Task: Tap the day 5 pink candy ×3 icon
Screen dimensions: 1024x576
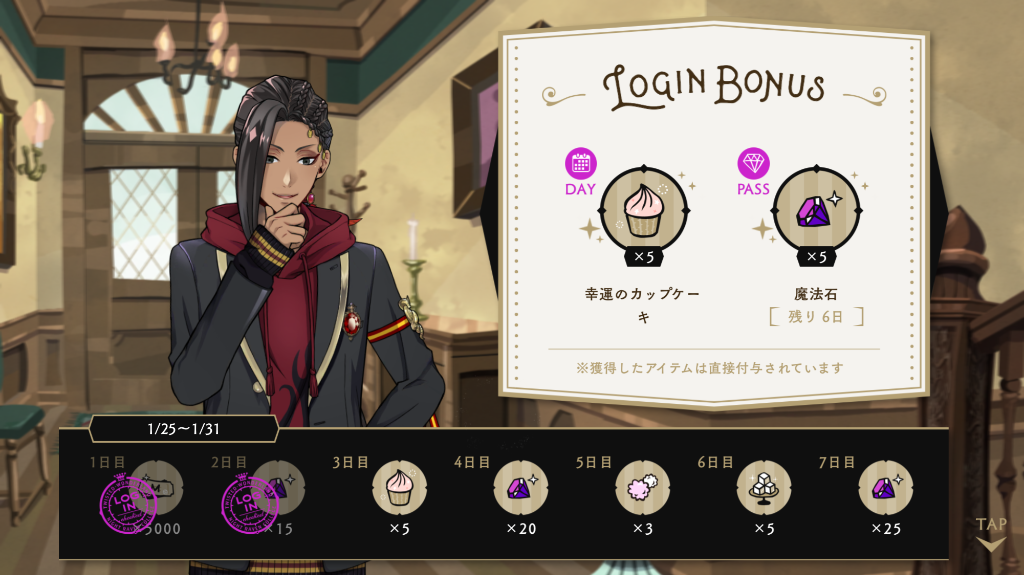Action: [x=643, y=488]
